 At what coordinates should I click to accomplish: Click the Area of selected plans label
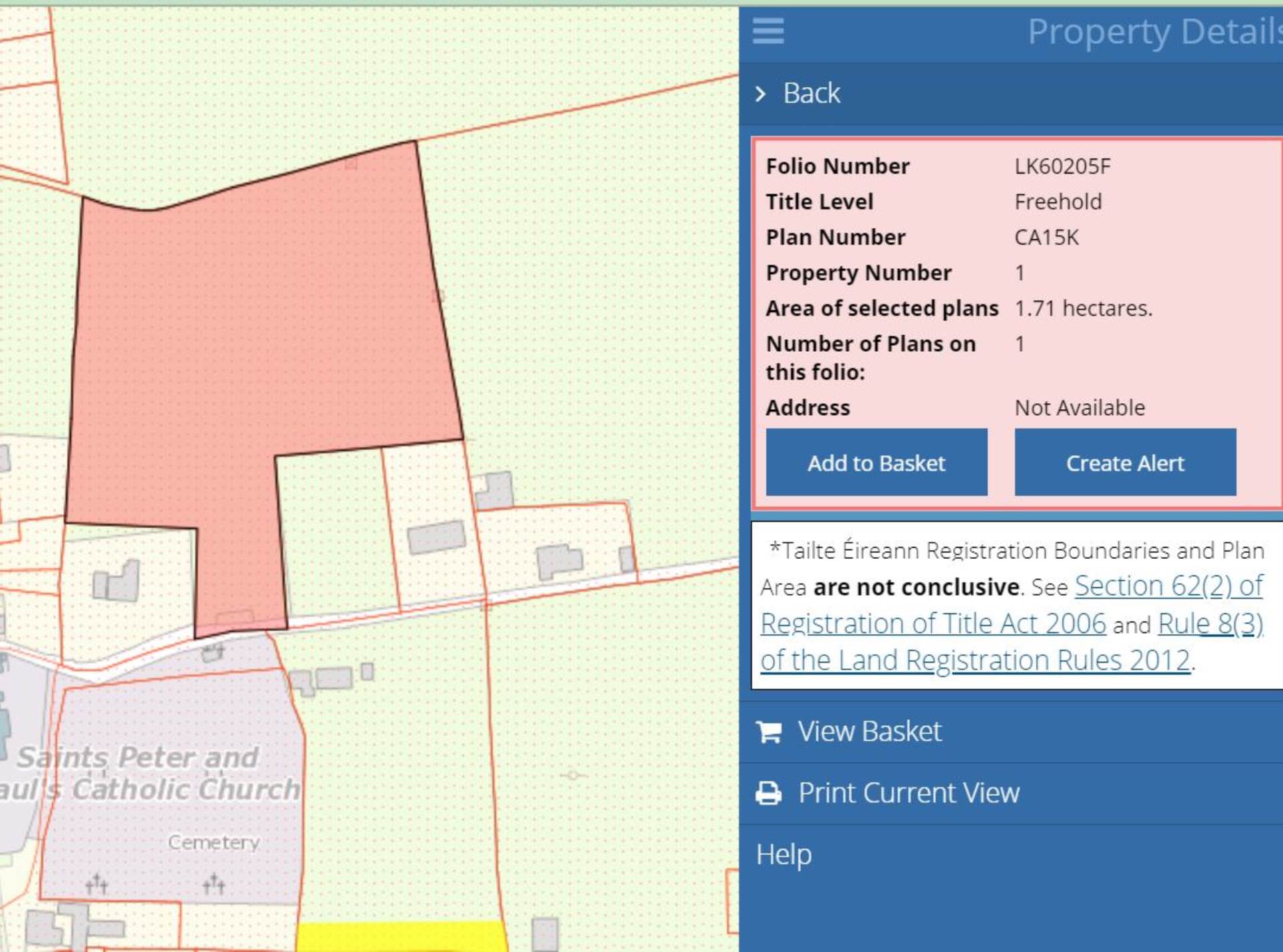click(x=882, y=308)
